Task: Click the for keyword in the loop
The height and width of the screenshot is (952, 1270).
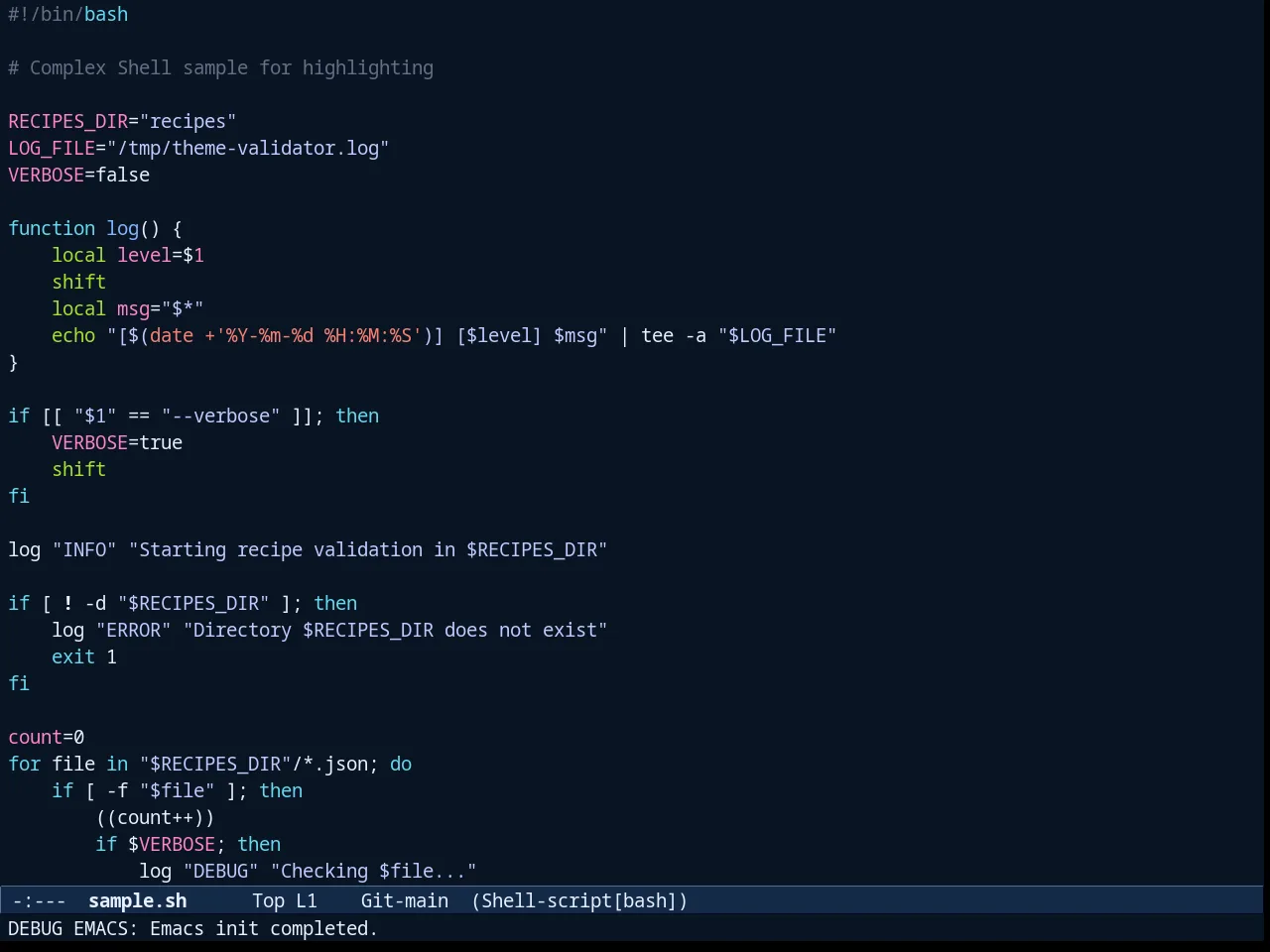Action: 25,764
